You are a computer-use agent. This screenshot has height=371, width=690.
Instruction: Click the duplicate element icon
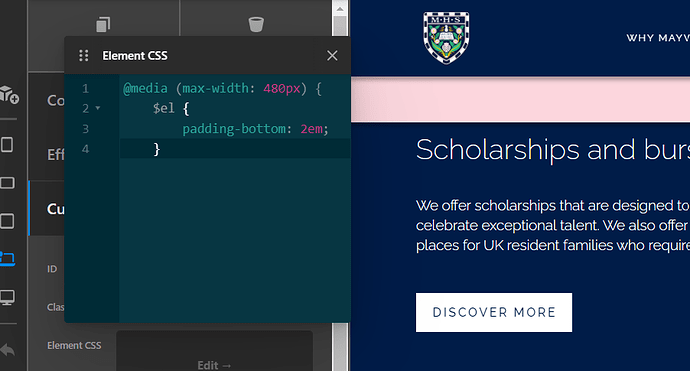103,24
